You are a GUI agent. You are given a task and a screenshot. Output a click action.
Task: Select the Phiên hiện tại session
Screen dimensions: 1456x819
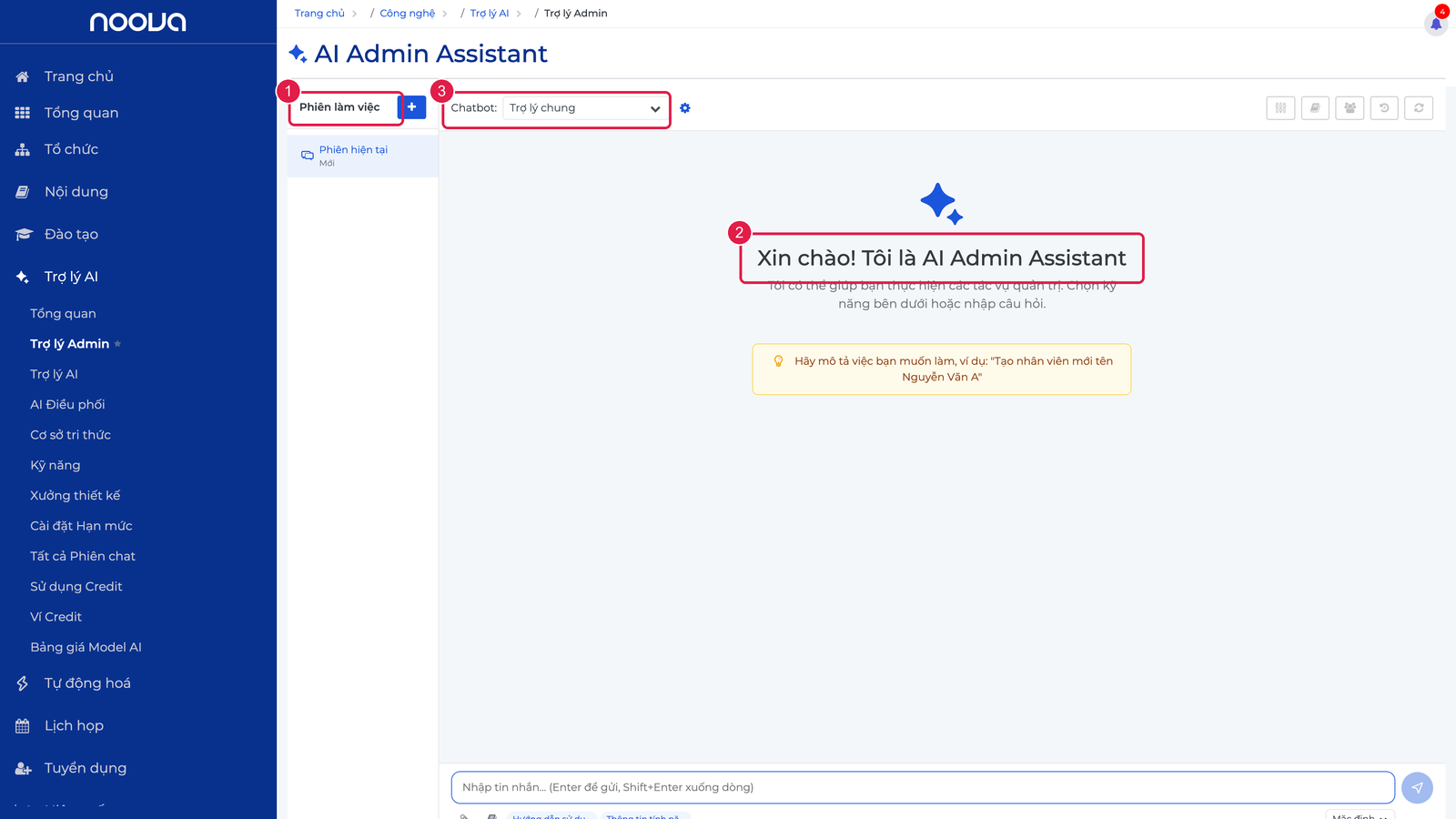click(x=363, y=156)
